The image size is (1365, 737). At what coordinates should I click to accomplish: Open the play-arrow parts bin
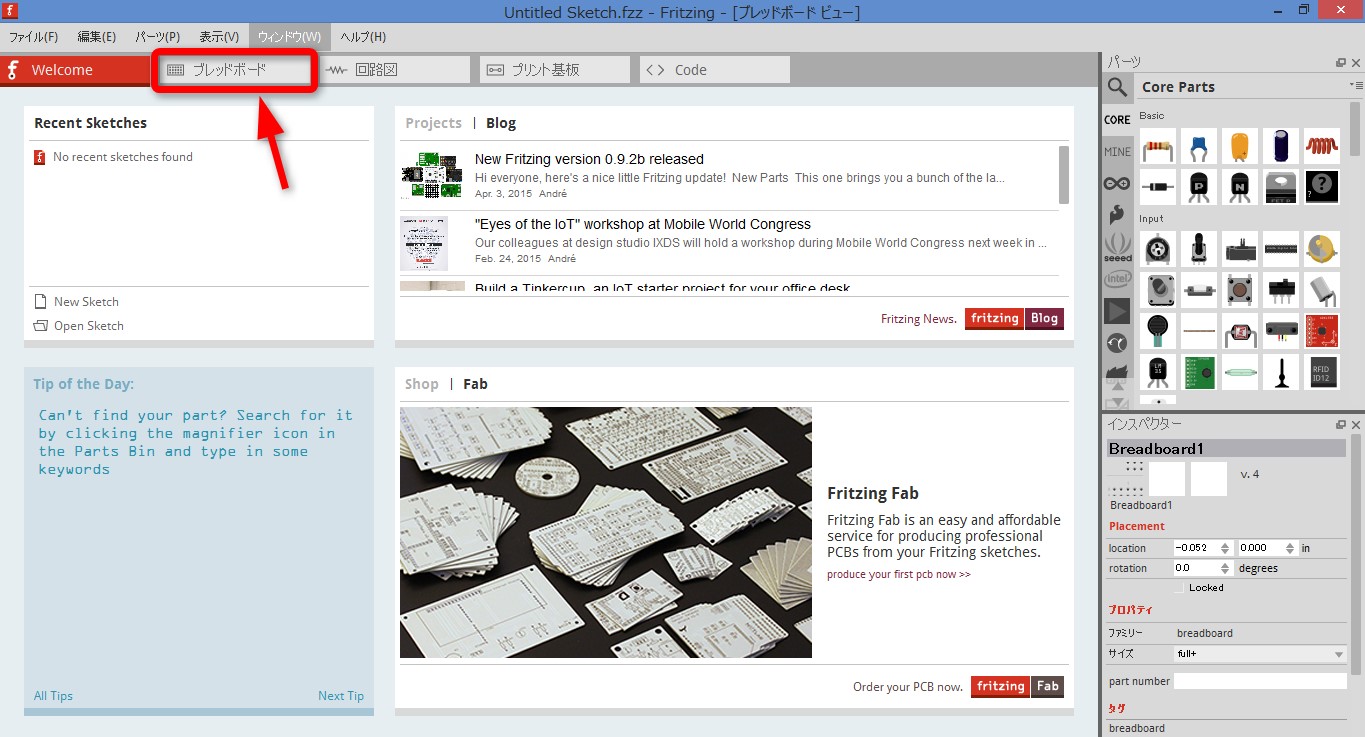pos(1117,311)
